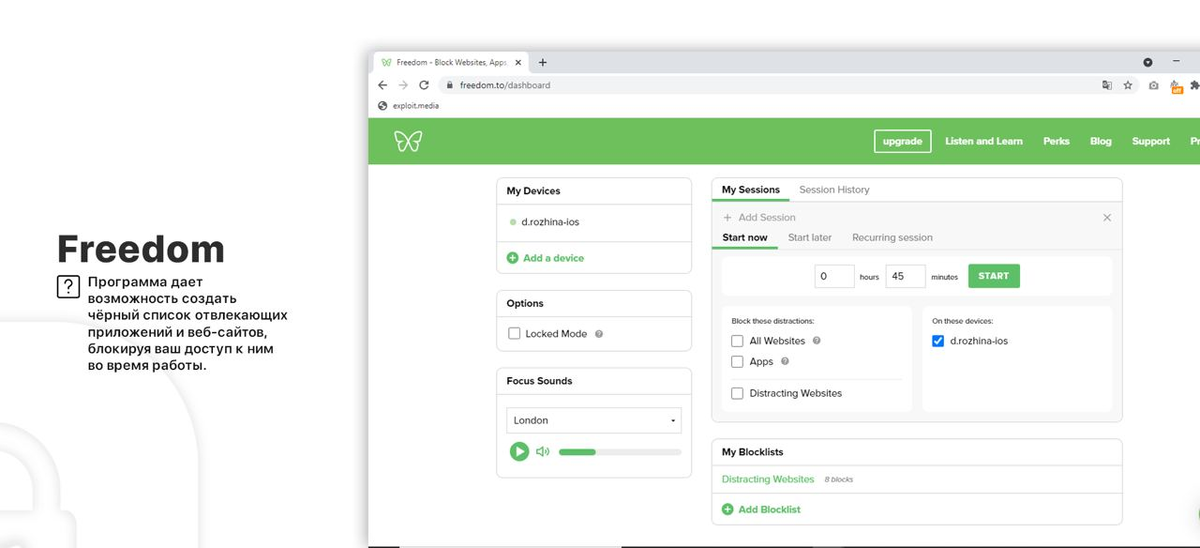This screenshot has height=548, width=1200.
Task: Click the hours input field
Action: (x=834, y=276)
